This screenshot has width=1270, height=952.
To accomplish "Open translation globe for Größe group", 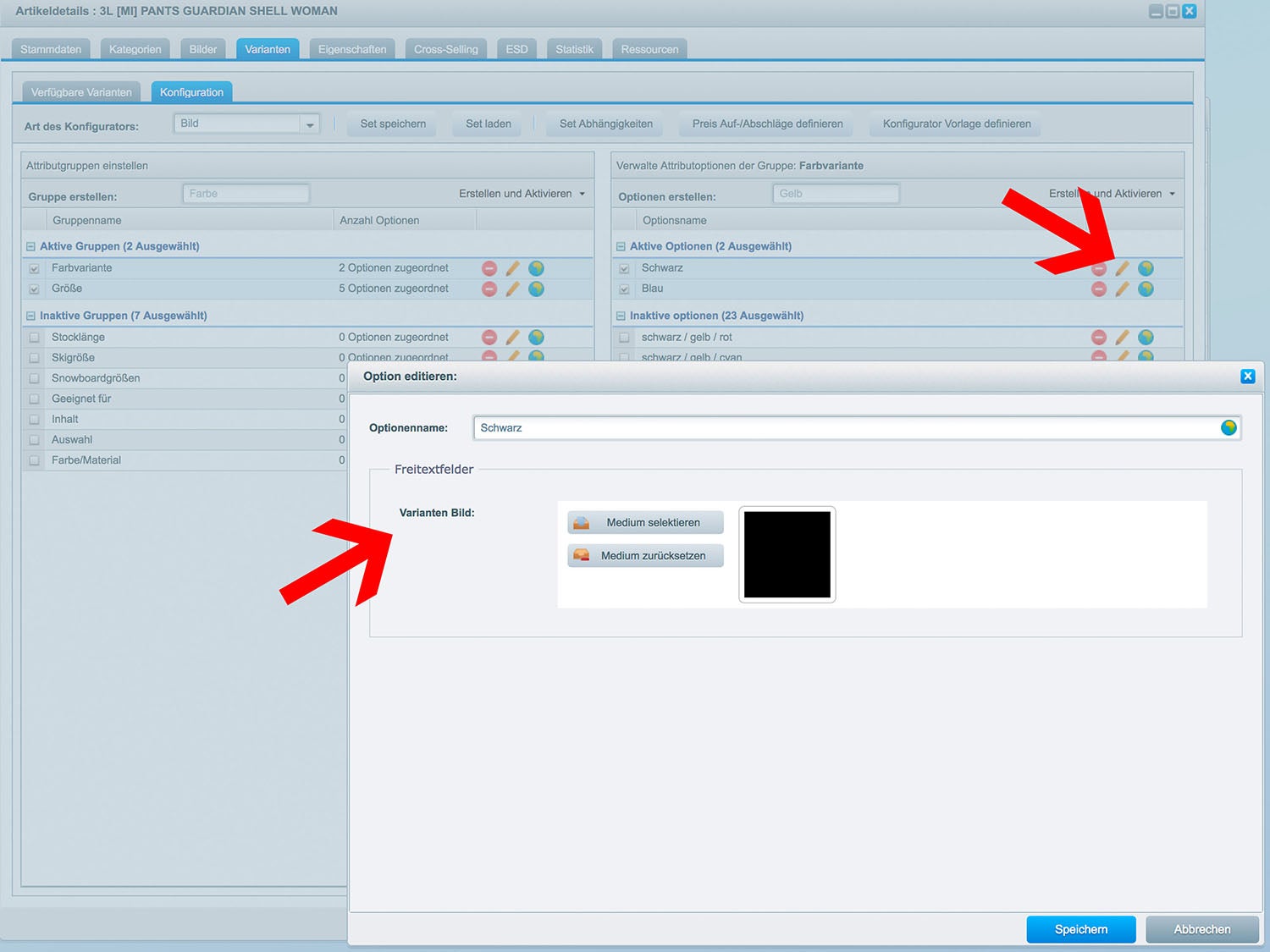I will (536, 289).
